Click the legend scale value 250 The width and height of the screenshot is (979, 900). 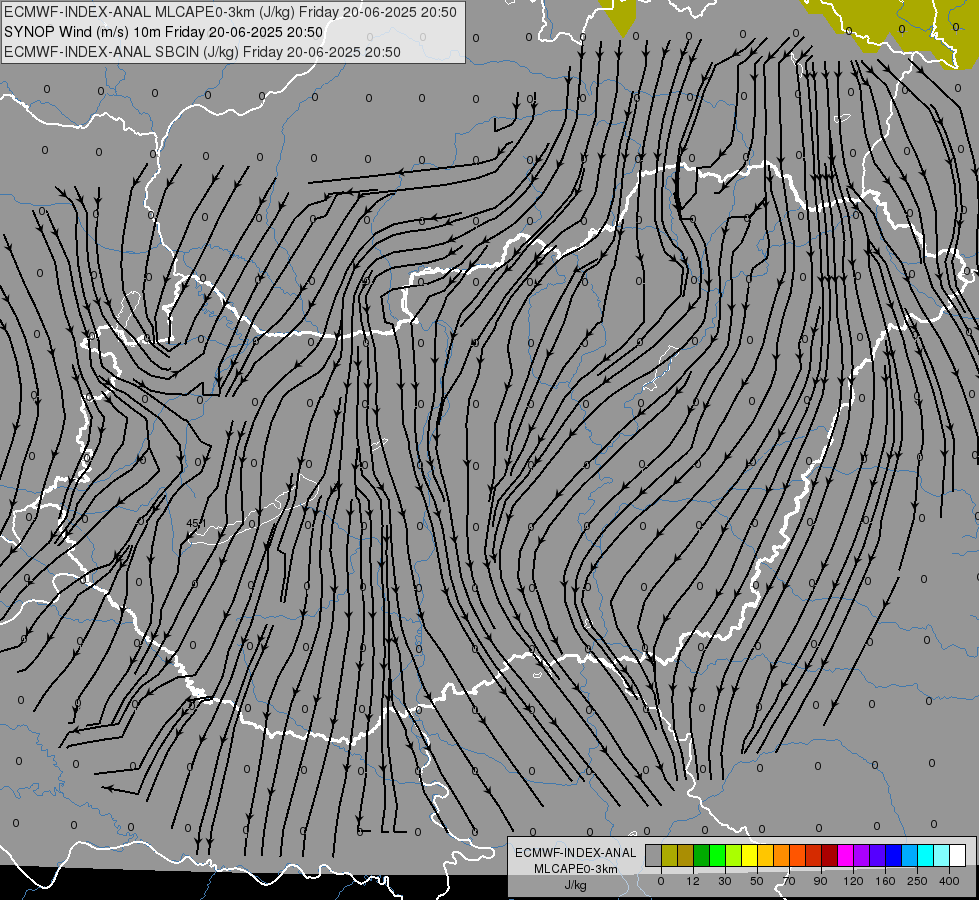917,881
